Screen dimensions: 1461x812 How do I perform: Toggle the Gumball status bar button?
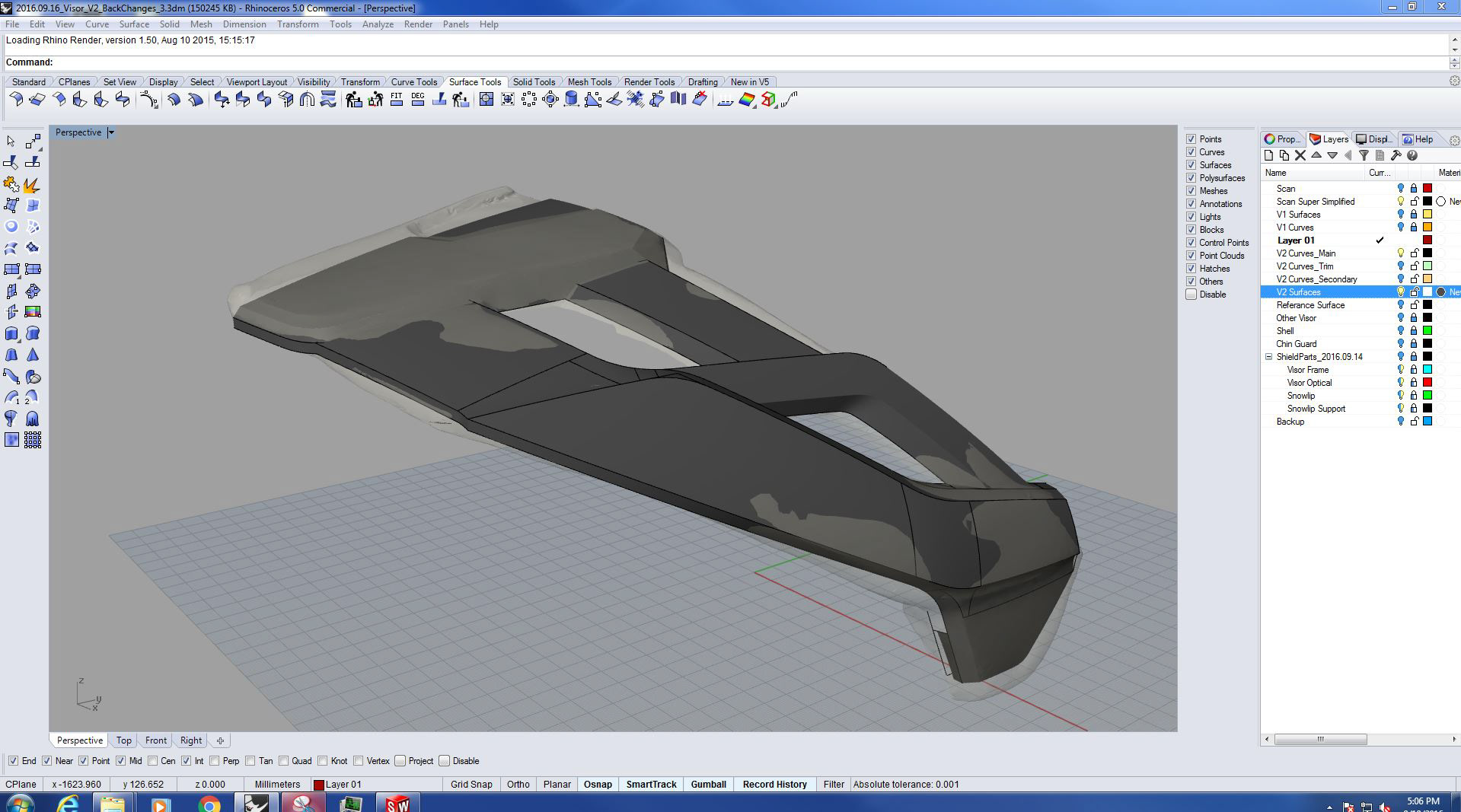(x=707, y=785)
